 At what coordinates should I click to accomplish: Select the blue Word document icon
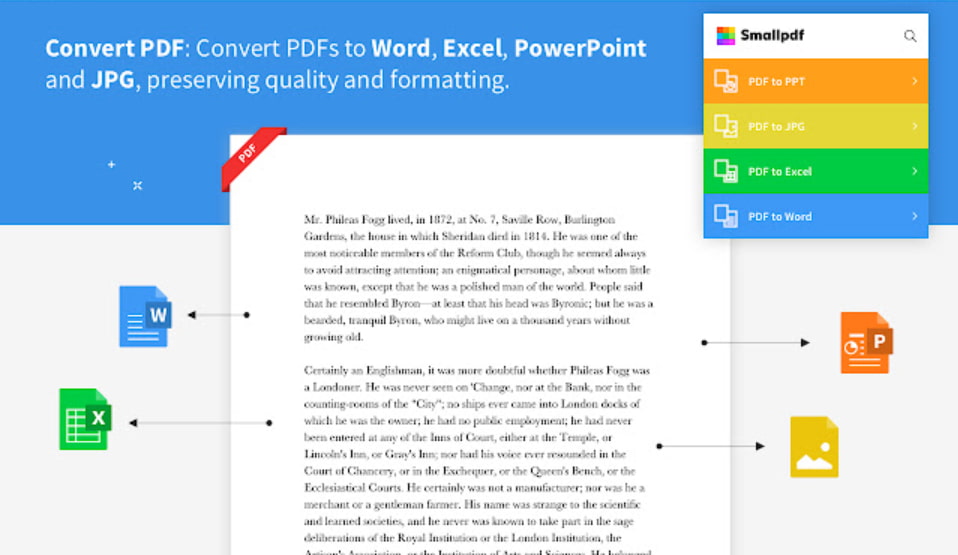tap(145, 316)
